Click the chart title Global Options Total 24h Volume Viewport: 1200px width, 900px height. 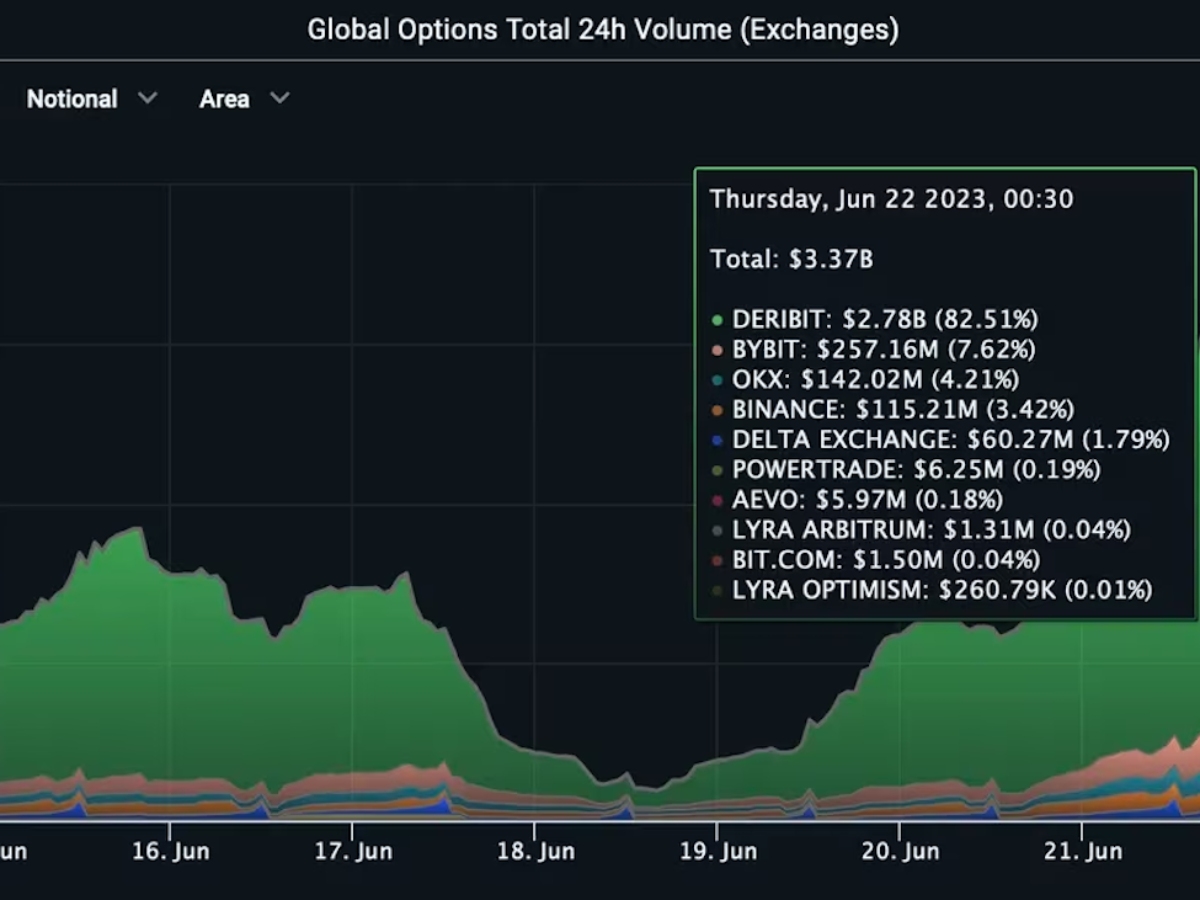click(x=602, y=30)
